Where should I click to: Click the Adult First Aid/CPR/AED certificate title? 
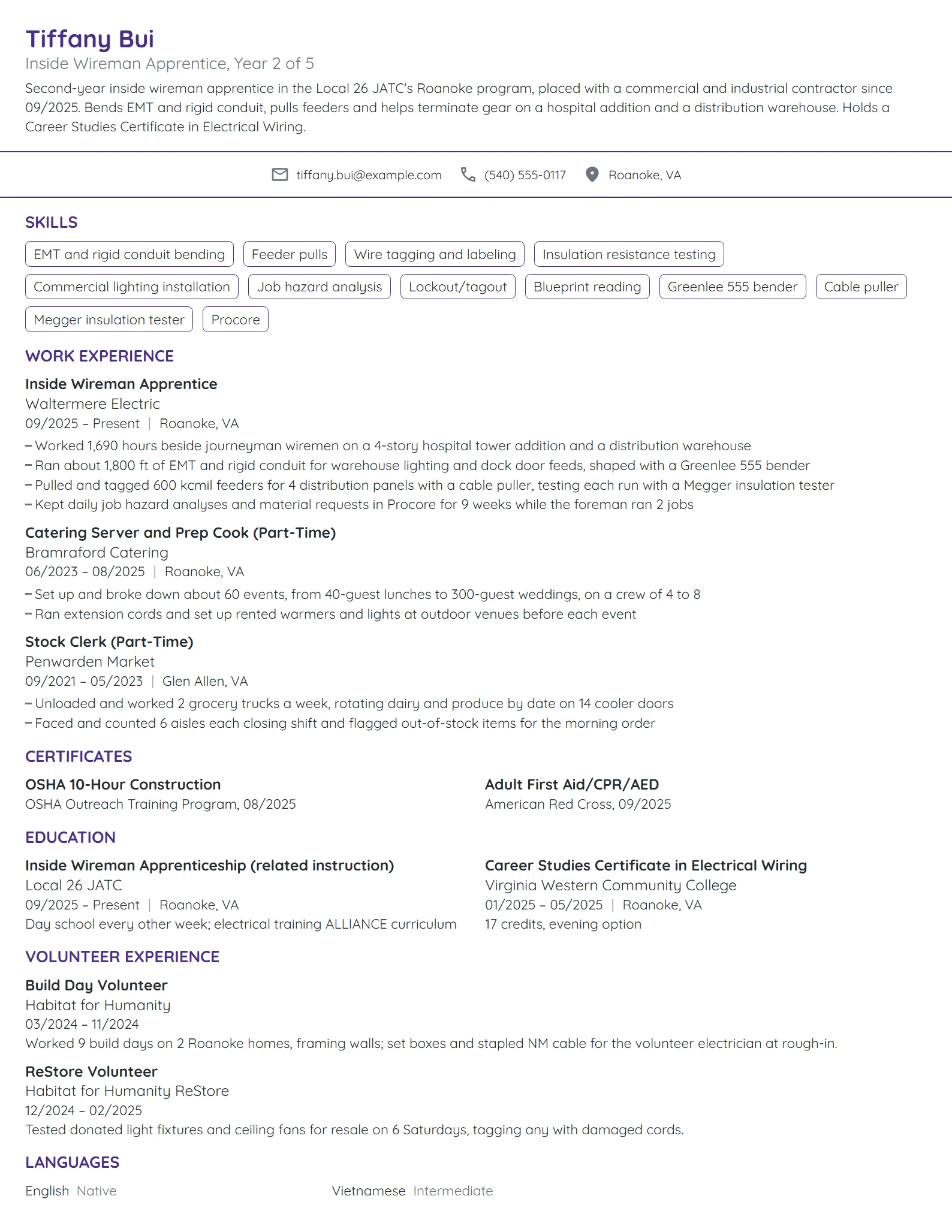(x=572, y=785)
